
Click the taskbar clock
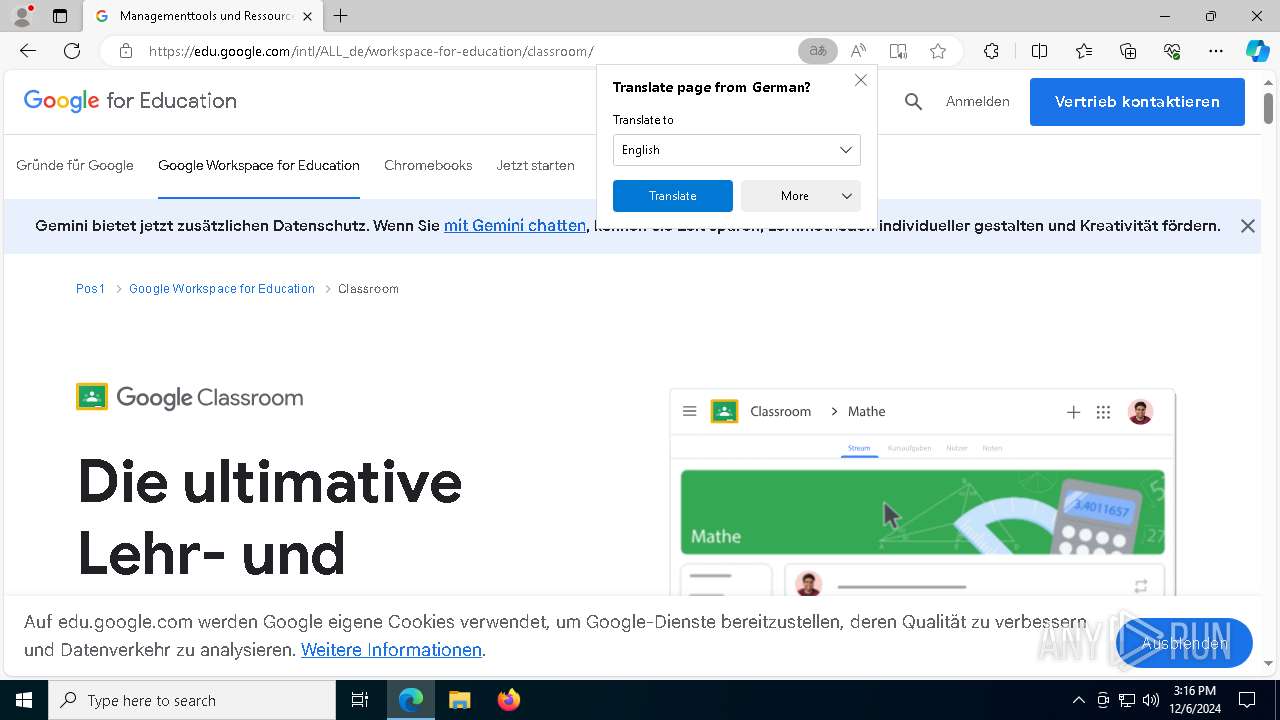point(1195,700)
